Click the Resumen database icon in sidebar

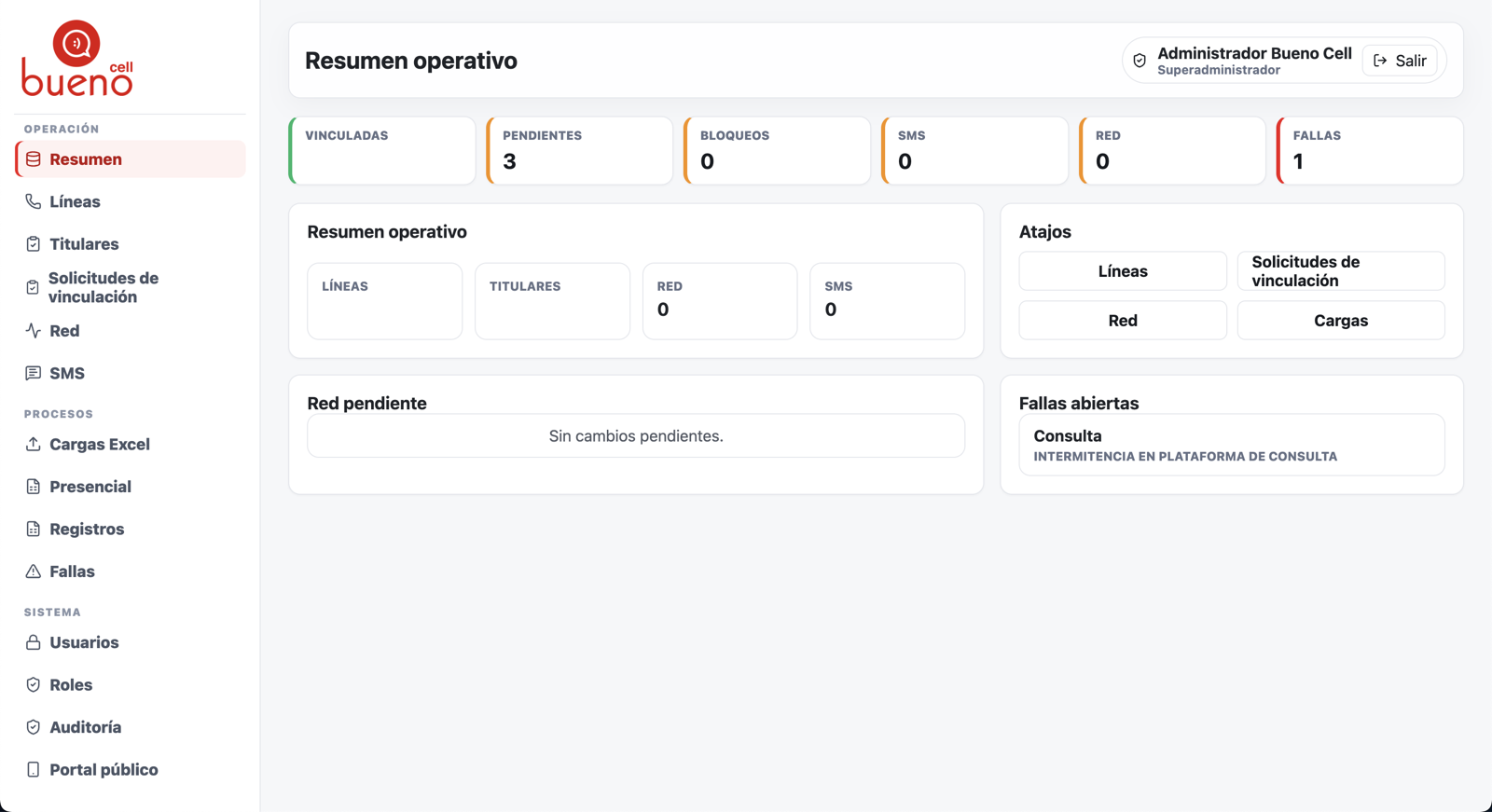click(34, 159)
